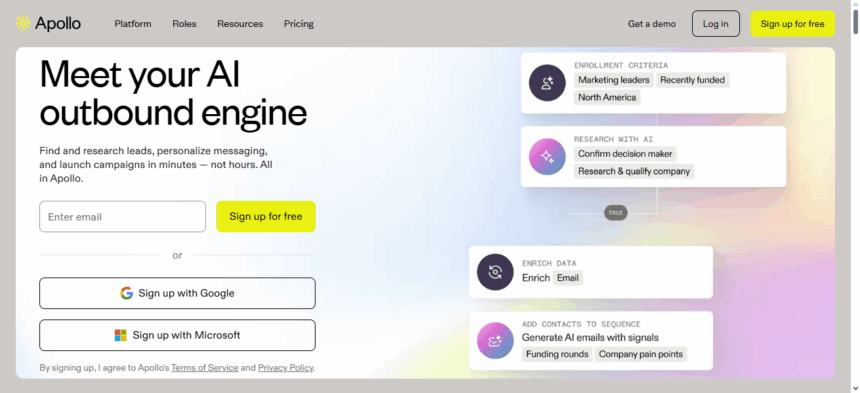Open the Terms of Service link
This screenshot has width=860, height=393.
205,368
